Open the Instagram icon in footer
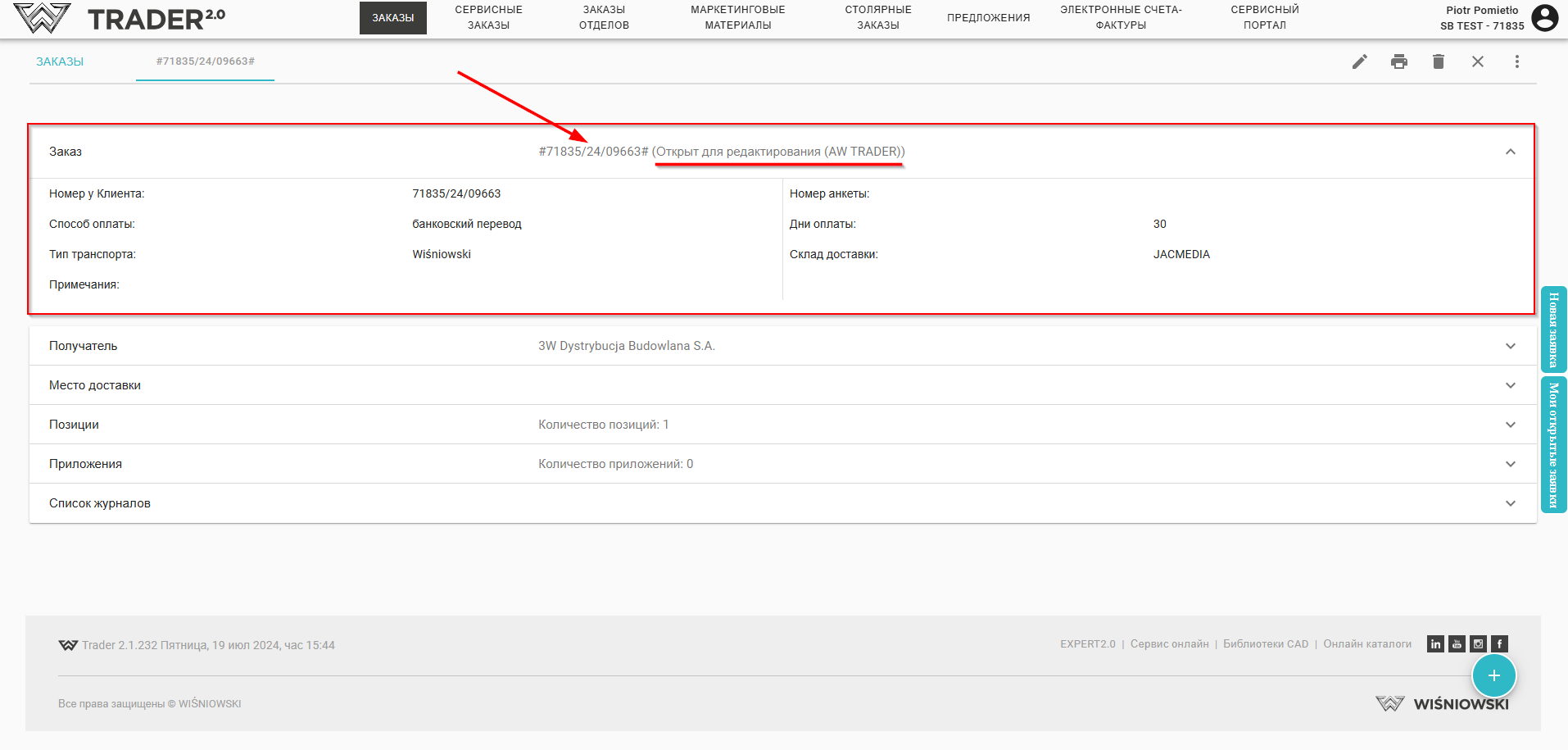The image size is (1568, 750). (1478, 644)
